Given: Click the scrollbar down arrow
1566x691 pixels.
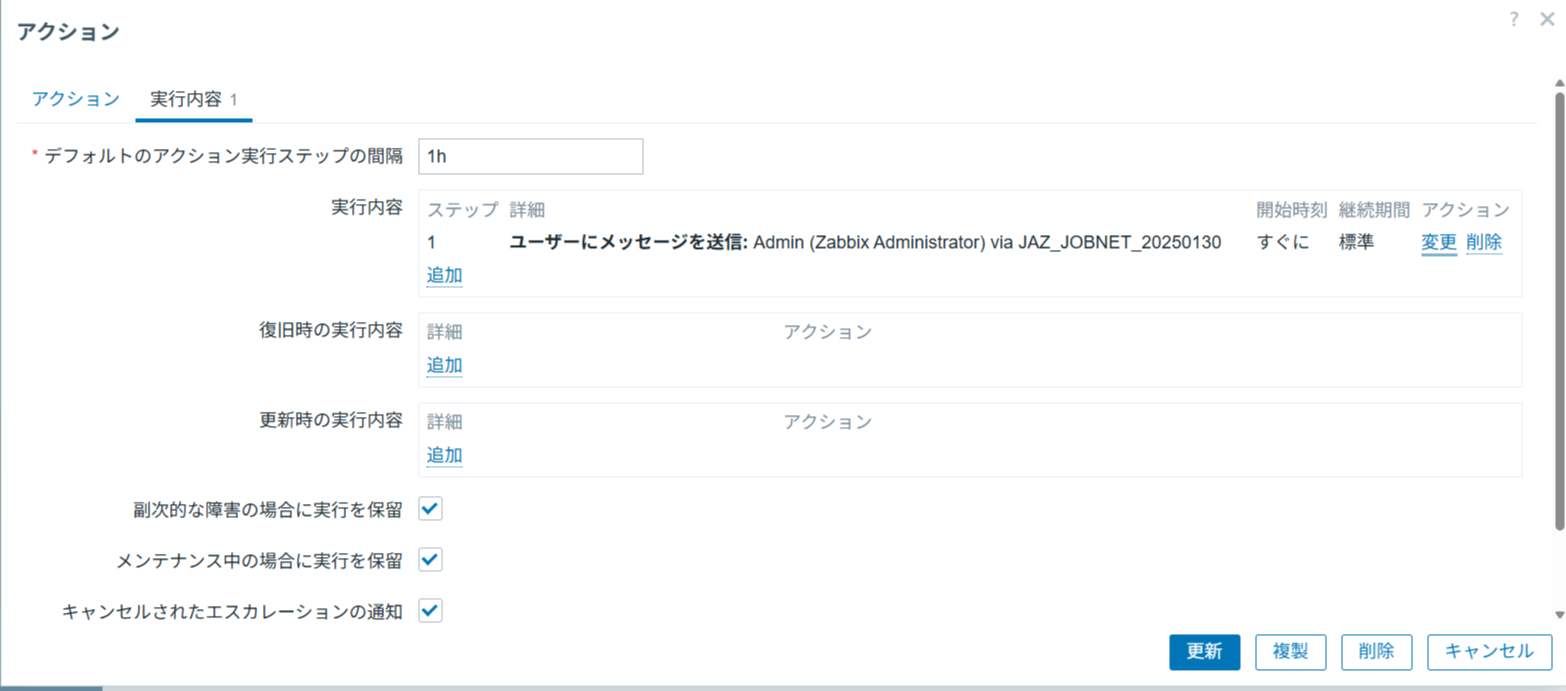Looking at the screenshot, I should pos(1559,615).
